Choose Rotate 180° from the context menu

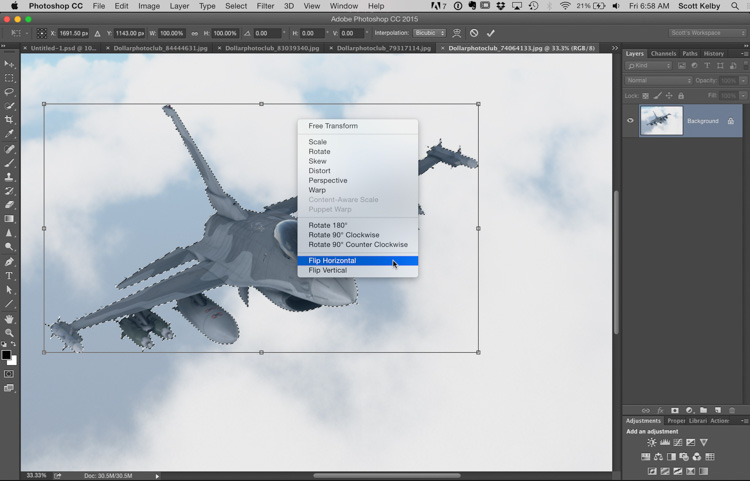coord(328,225)
